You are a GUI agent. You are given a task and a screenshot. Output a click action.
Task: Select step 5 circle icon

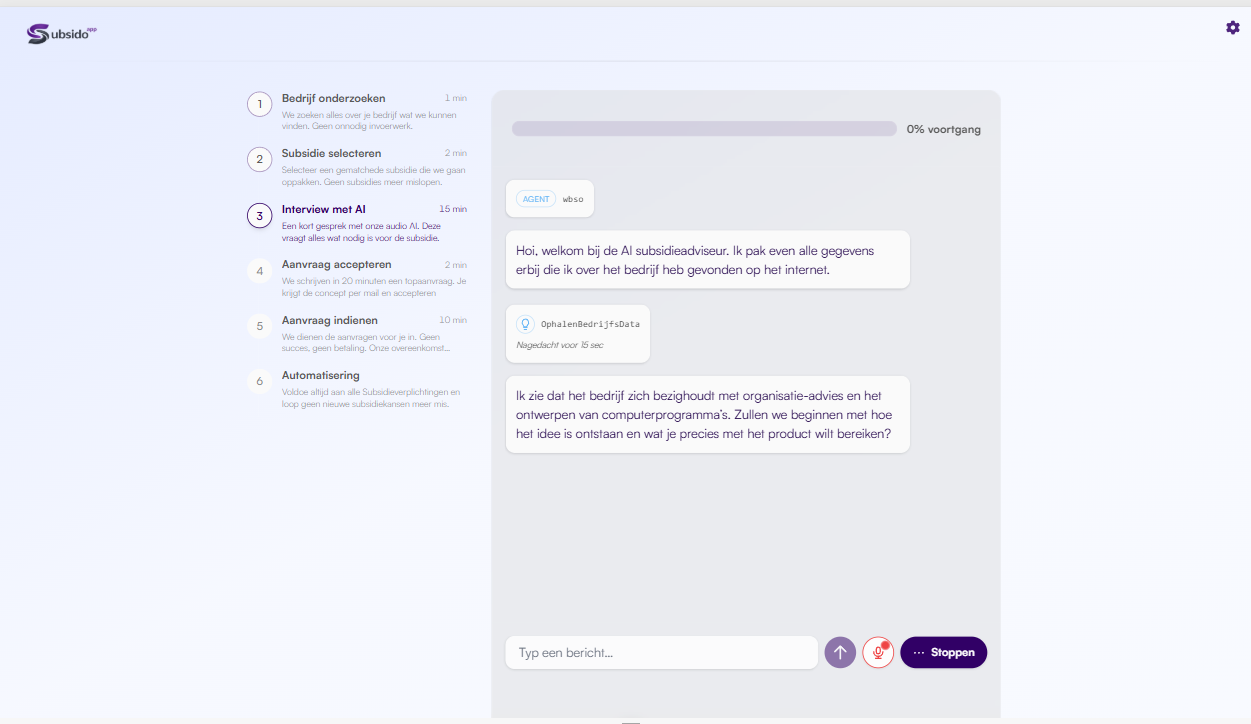coord(260,325)
